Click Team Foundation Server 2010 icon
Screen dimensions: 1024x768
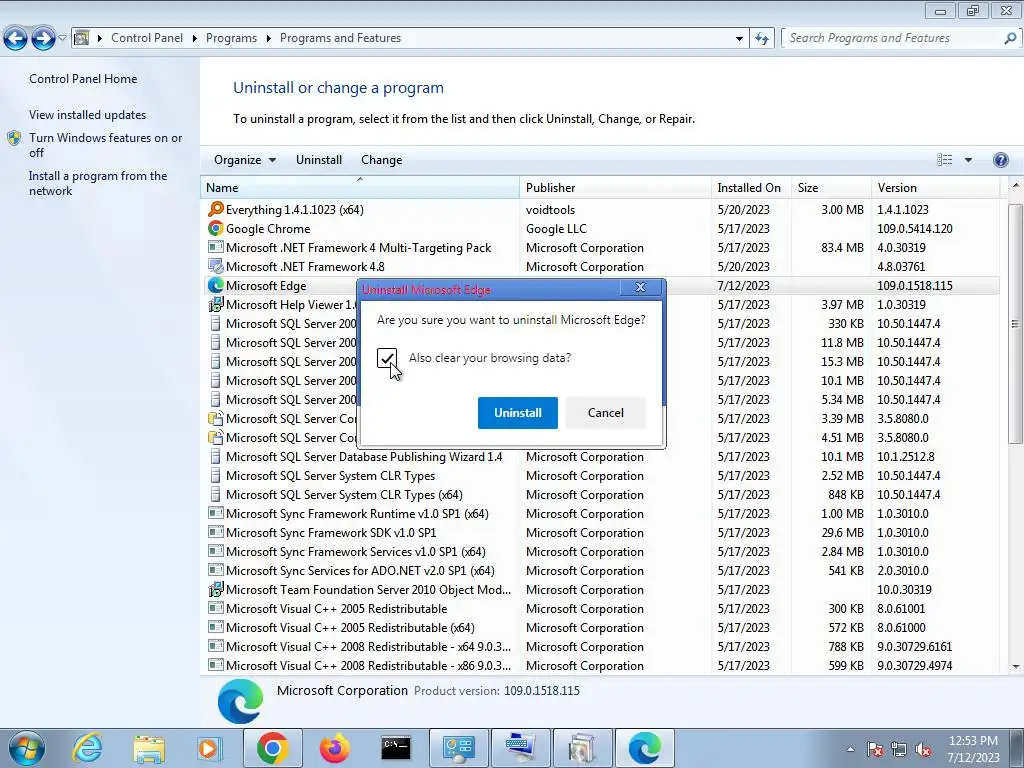[216, 590]
